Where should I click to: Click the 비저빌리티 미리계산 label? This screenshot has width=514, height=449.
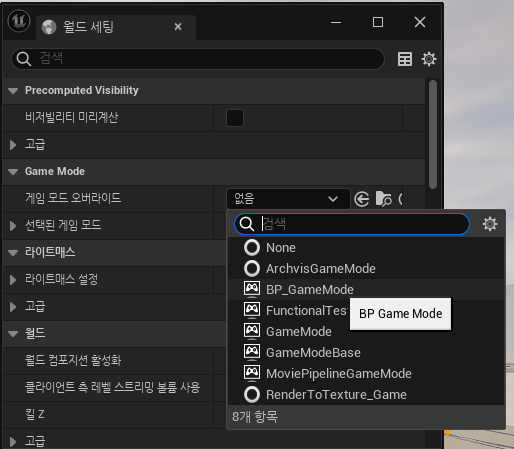(72, 118)
